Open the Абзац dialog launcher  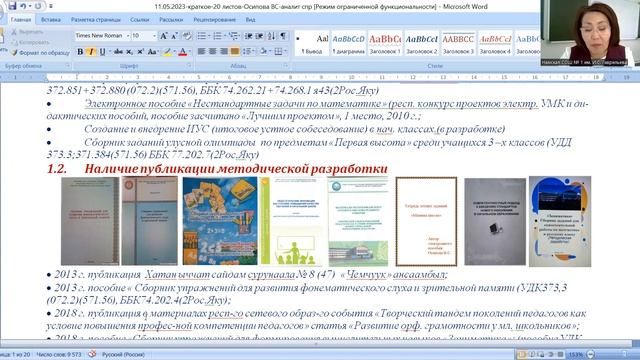click(x=285, y=65)
